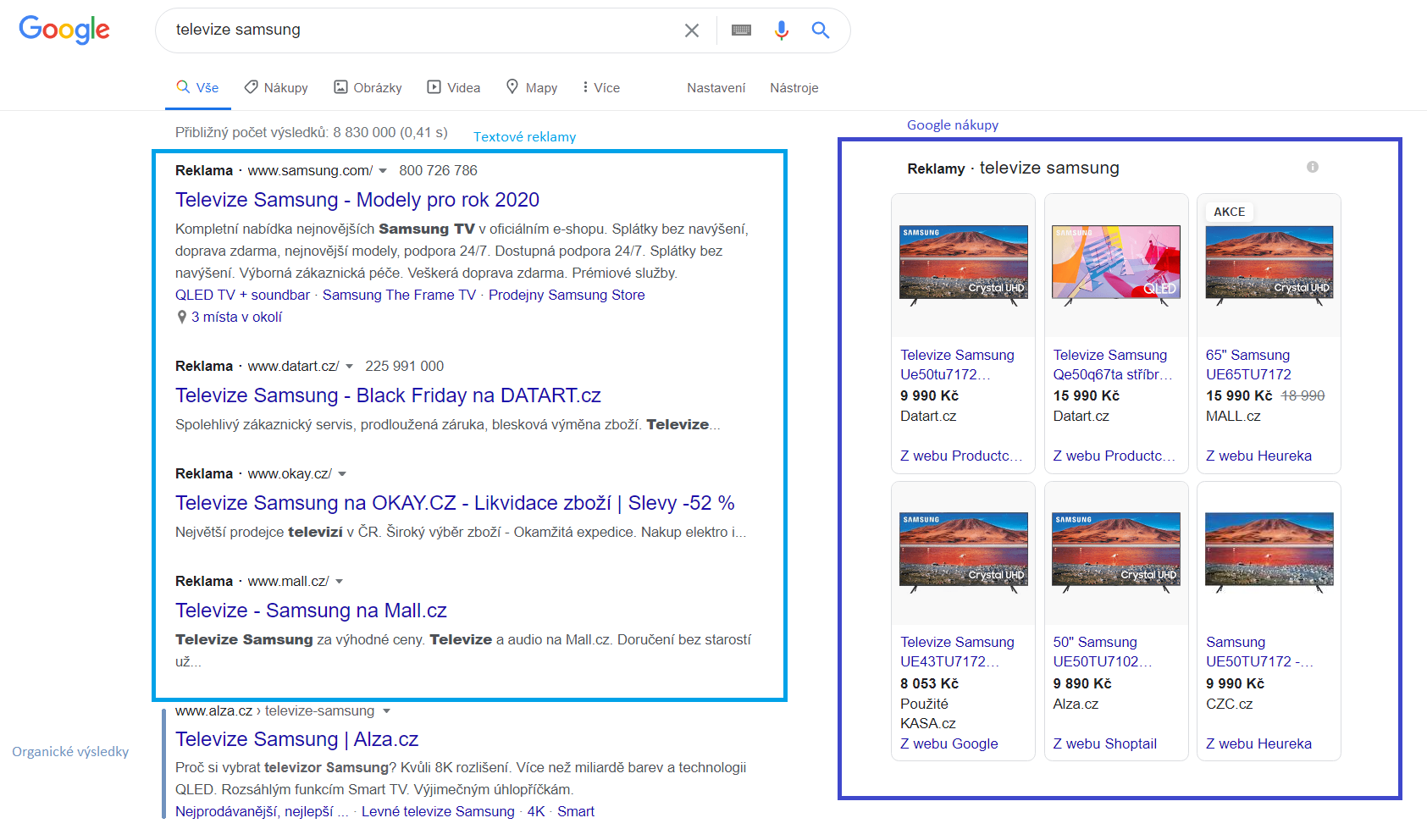Open the Videa tab
Screen dimensions: 1427x840
pyautogui.click(x=454, y=88)
